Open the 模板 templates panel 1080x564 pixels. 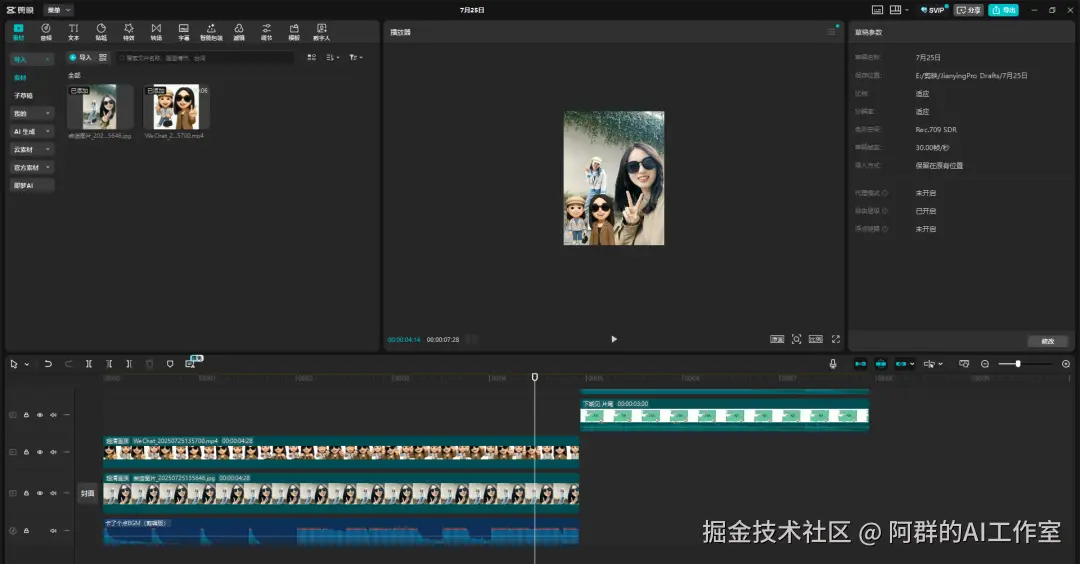[294, 32]
